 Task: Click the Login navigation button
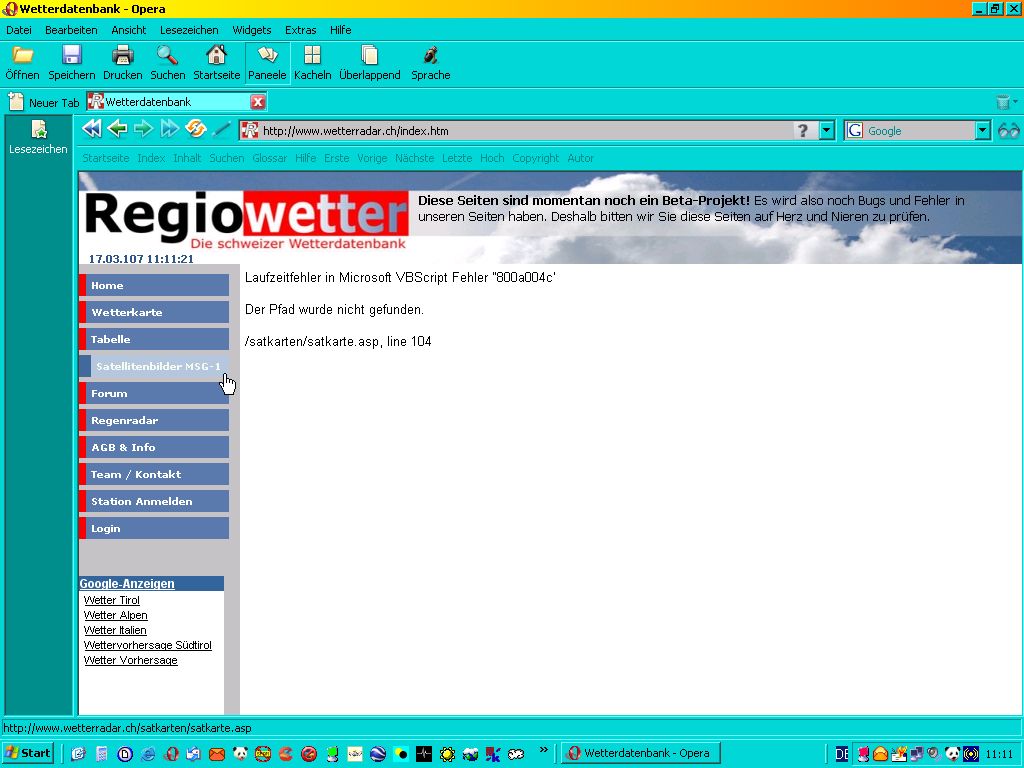[x=154, y=528]
